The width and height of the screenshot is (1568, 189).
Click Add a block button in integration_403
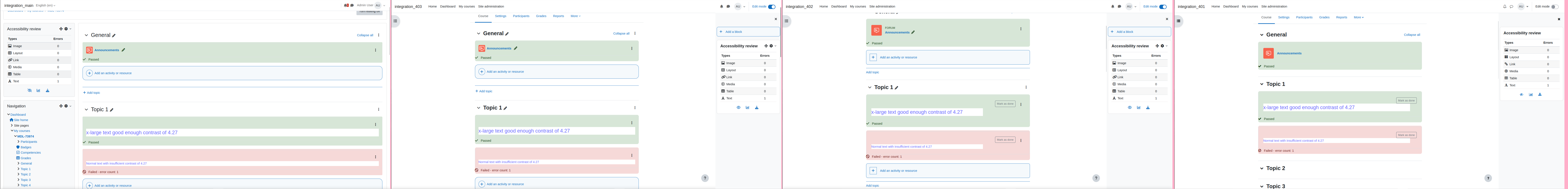point(748,32)
